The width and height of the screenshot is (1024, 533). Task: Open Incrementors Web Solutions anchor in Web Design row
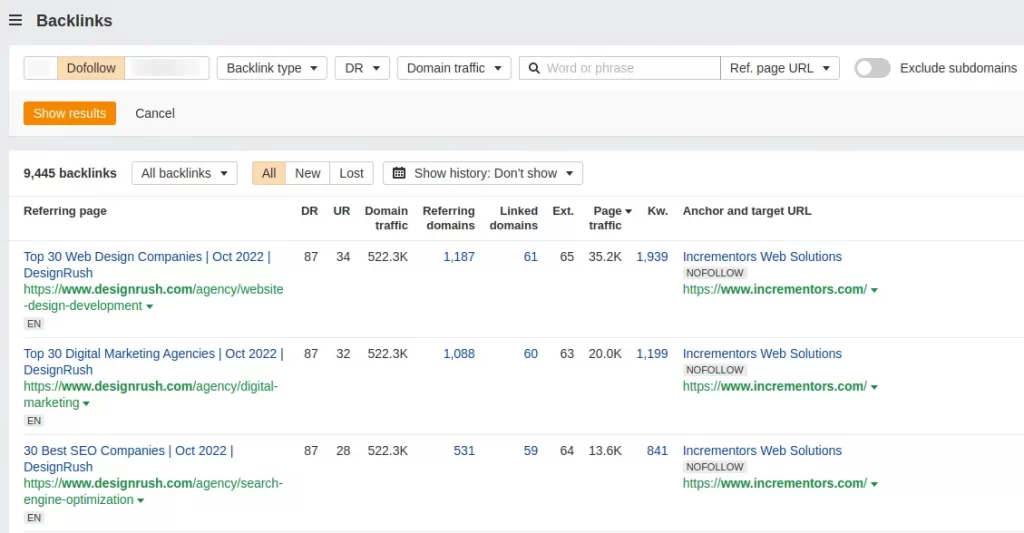(762, 257)
